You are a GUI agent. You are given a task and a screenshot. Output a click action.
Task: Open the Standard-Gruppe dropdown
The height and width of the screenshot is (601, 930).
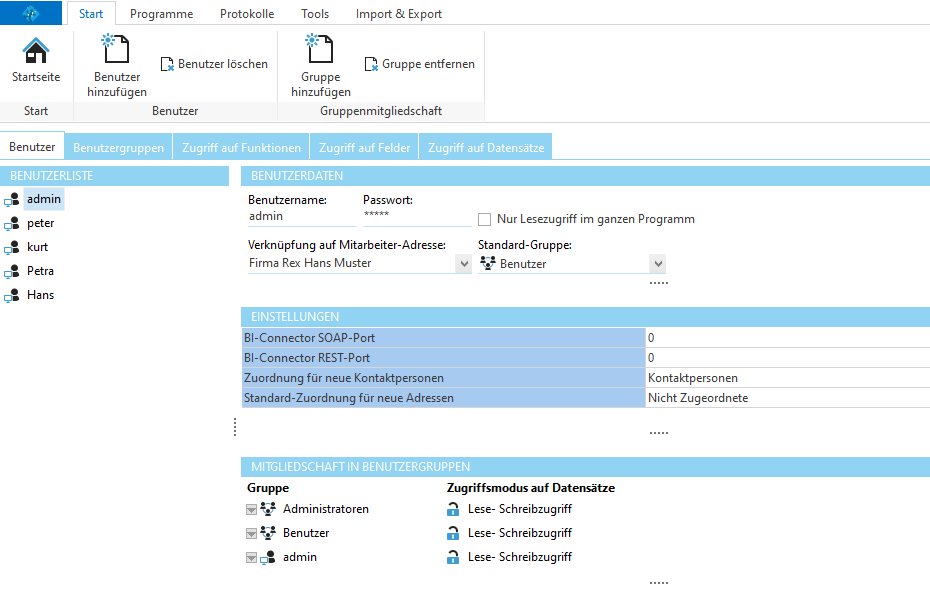657,263
